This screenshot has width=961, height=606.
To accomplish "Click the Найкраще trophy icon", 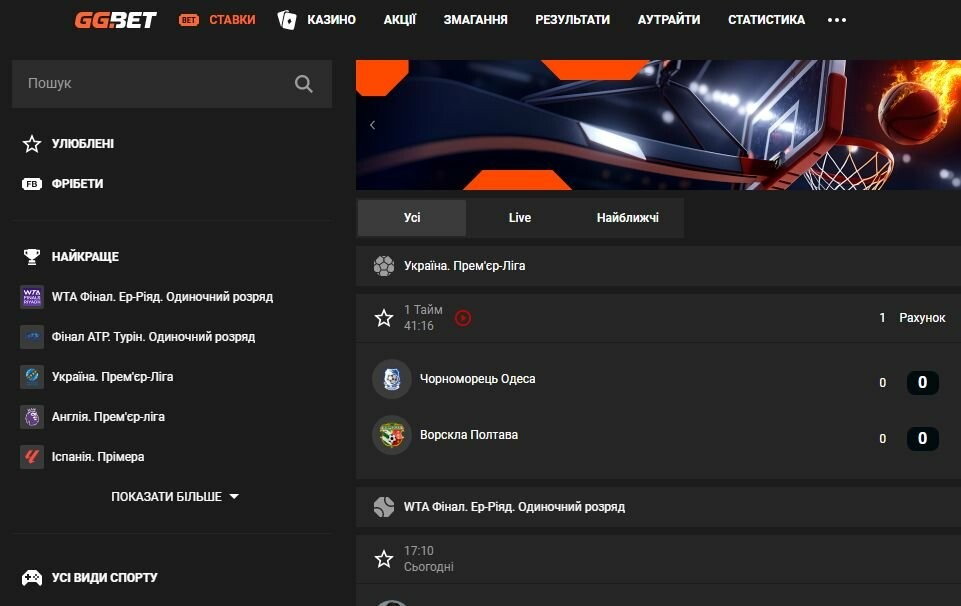I will pos(32,257).
